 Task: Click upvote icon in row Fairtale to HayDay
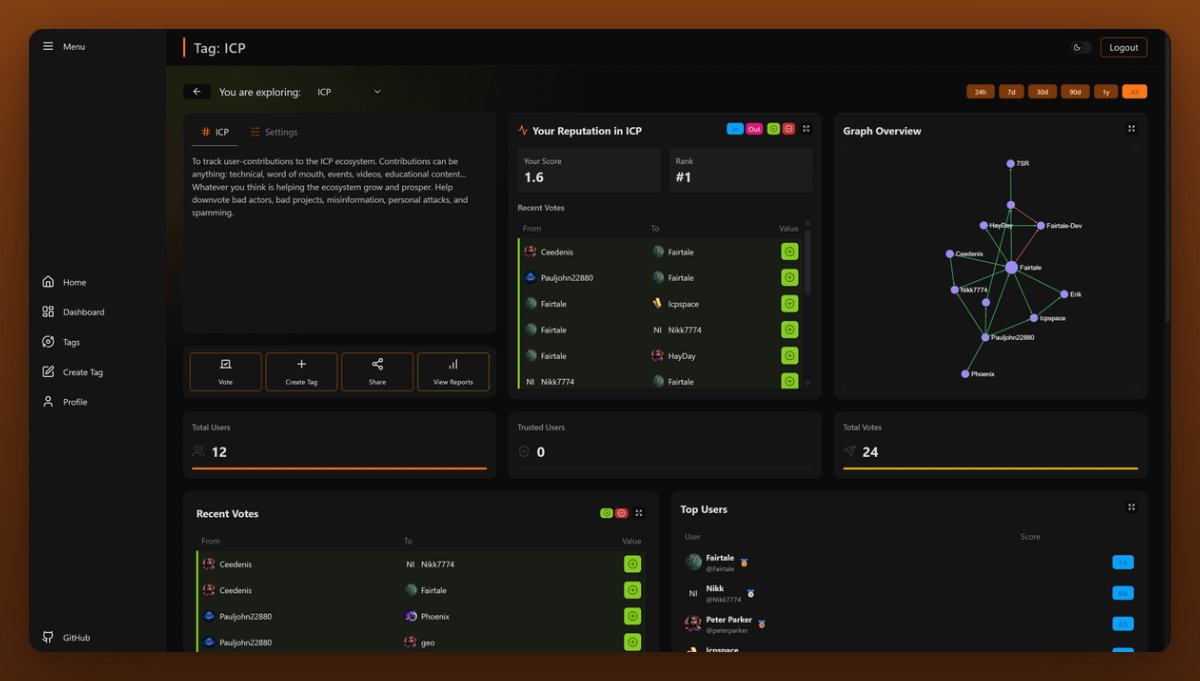coord(789,356)
